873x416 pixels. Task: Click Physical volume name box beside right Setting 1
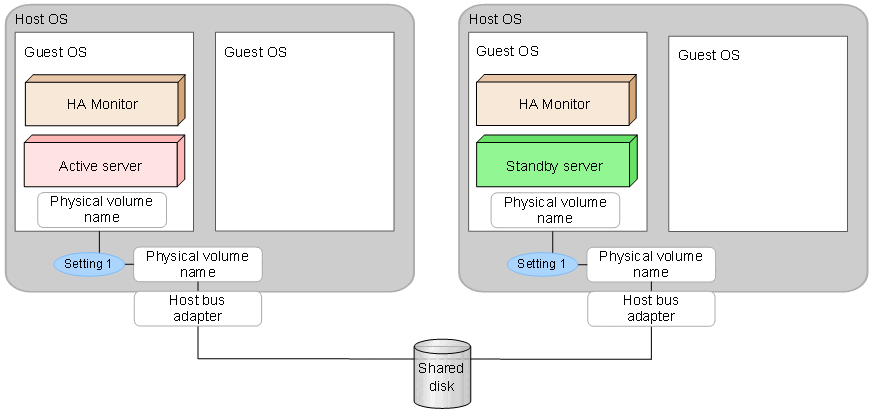pos(651,264)
